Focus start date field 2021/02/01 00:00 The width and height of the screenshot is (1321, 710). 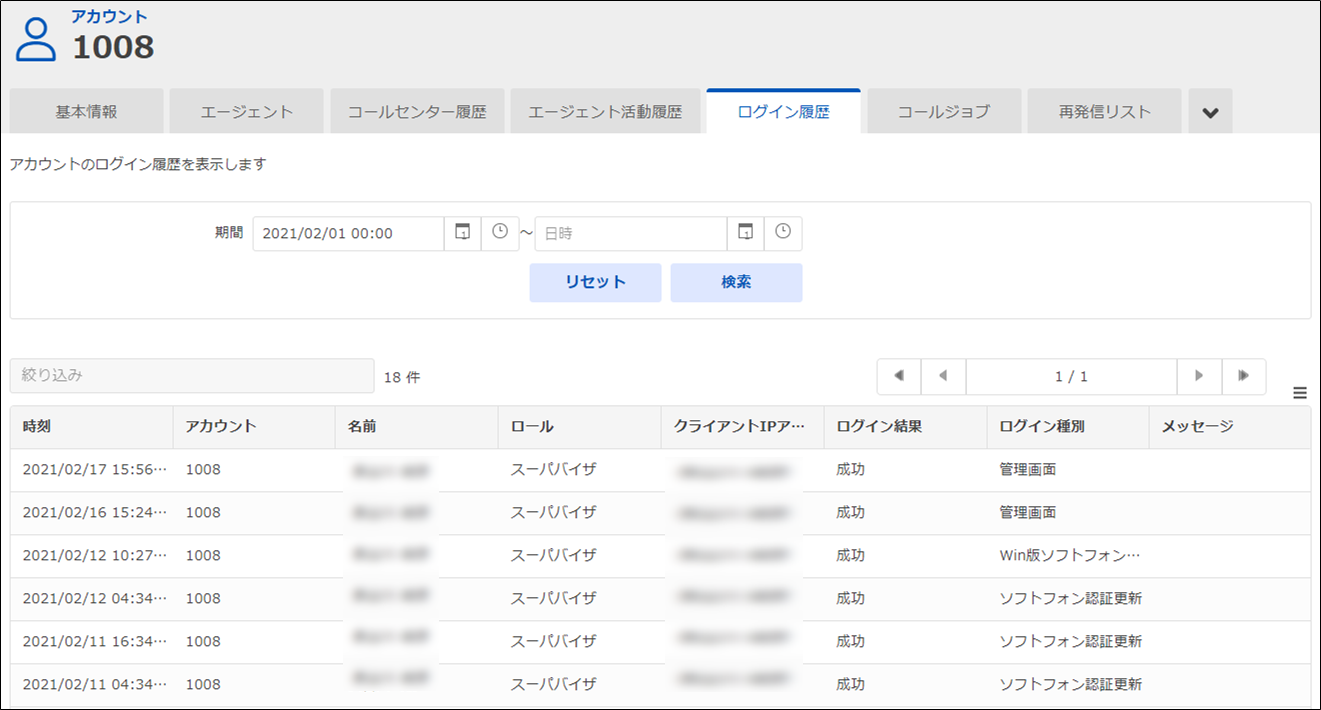[x=348, y=233]
